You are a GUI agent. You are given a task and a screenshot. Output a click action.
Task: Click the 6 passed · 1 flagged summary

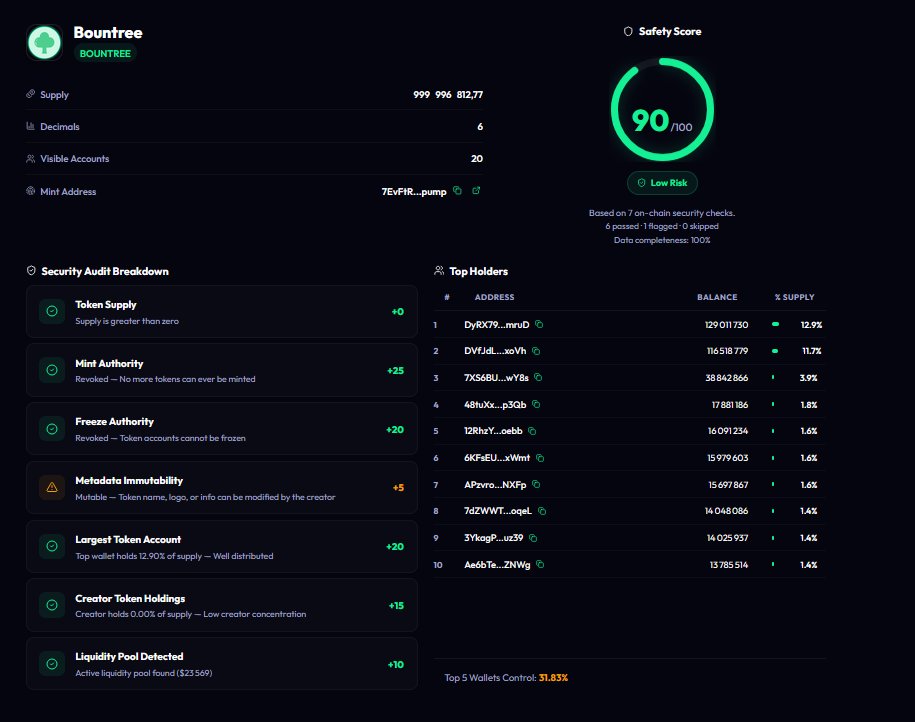(662, 226)
